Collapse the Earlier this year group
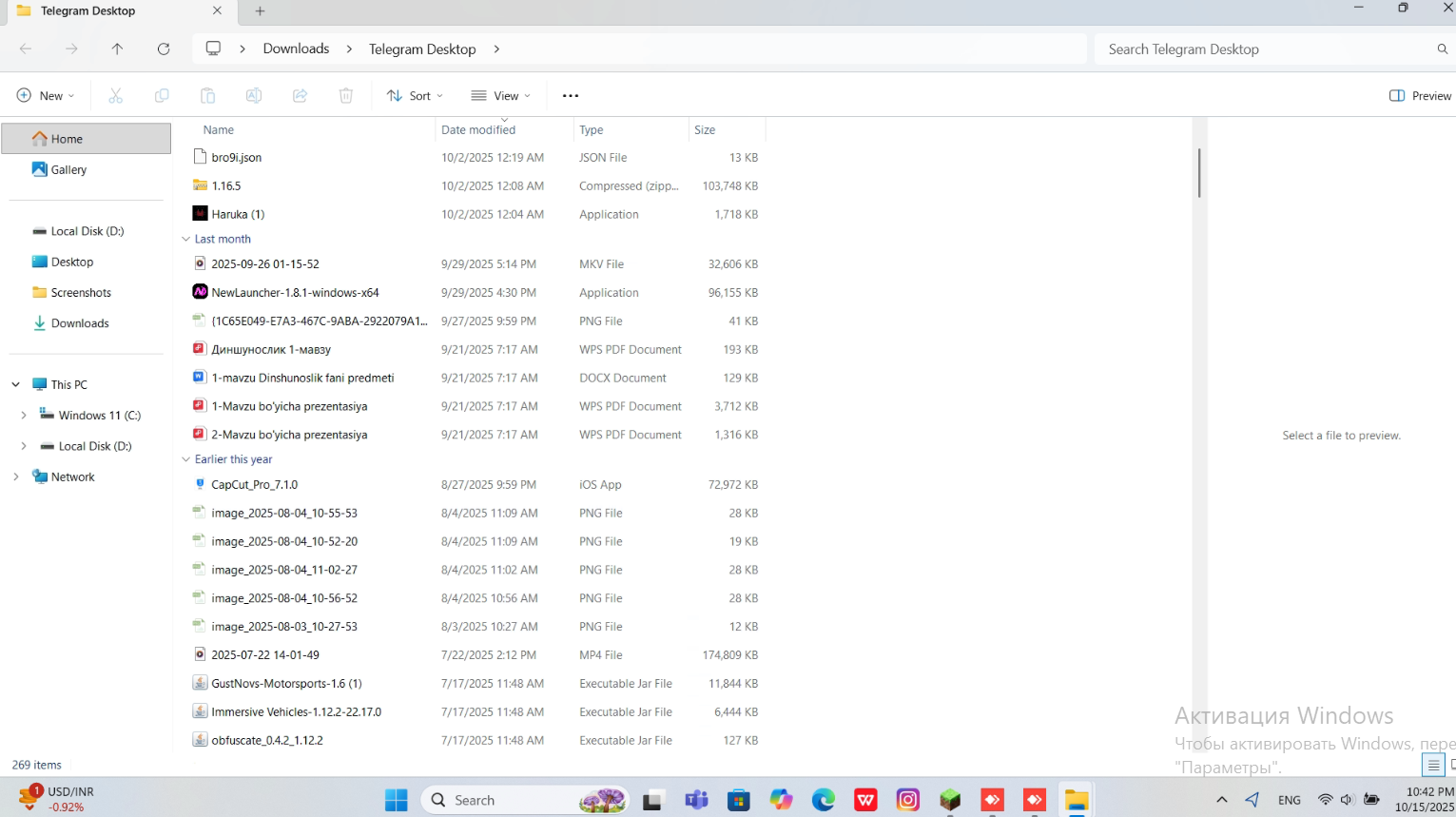The image size is (1456, 817). pos(186,459)
